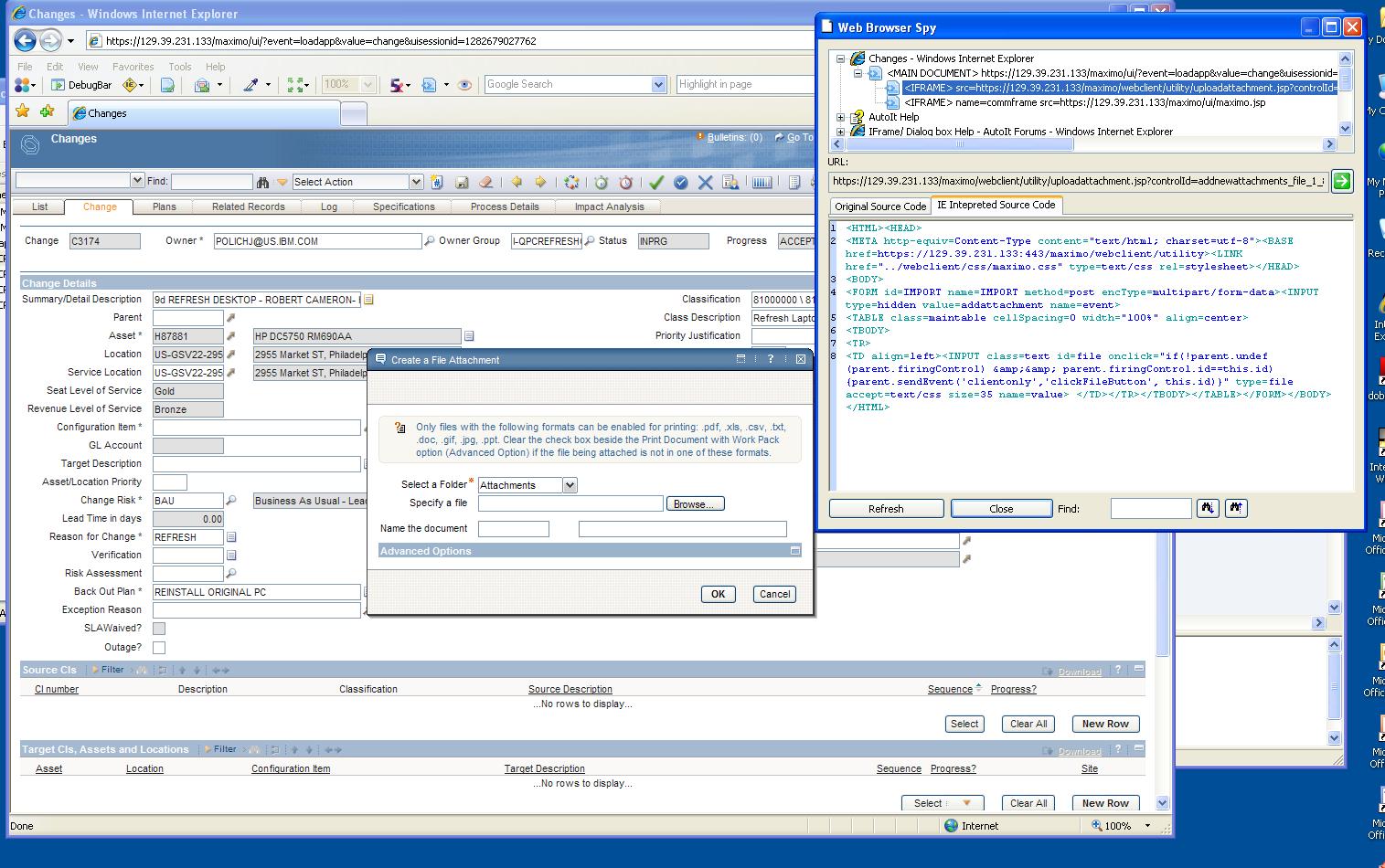This screenshot has height=868, width=1385.
Task: Open the Select Action dropdown
Action: coord(416,182)
